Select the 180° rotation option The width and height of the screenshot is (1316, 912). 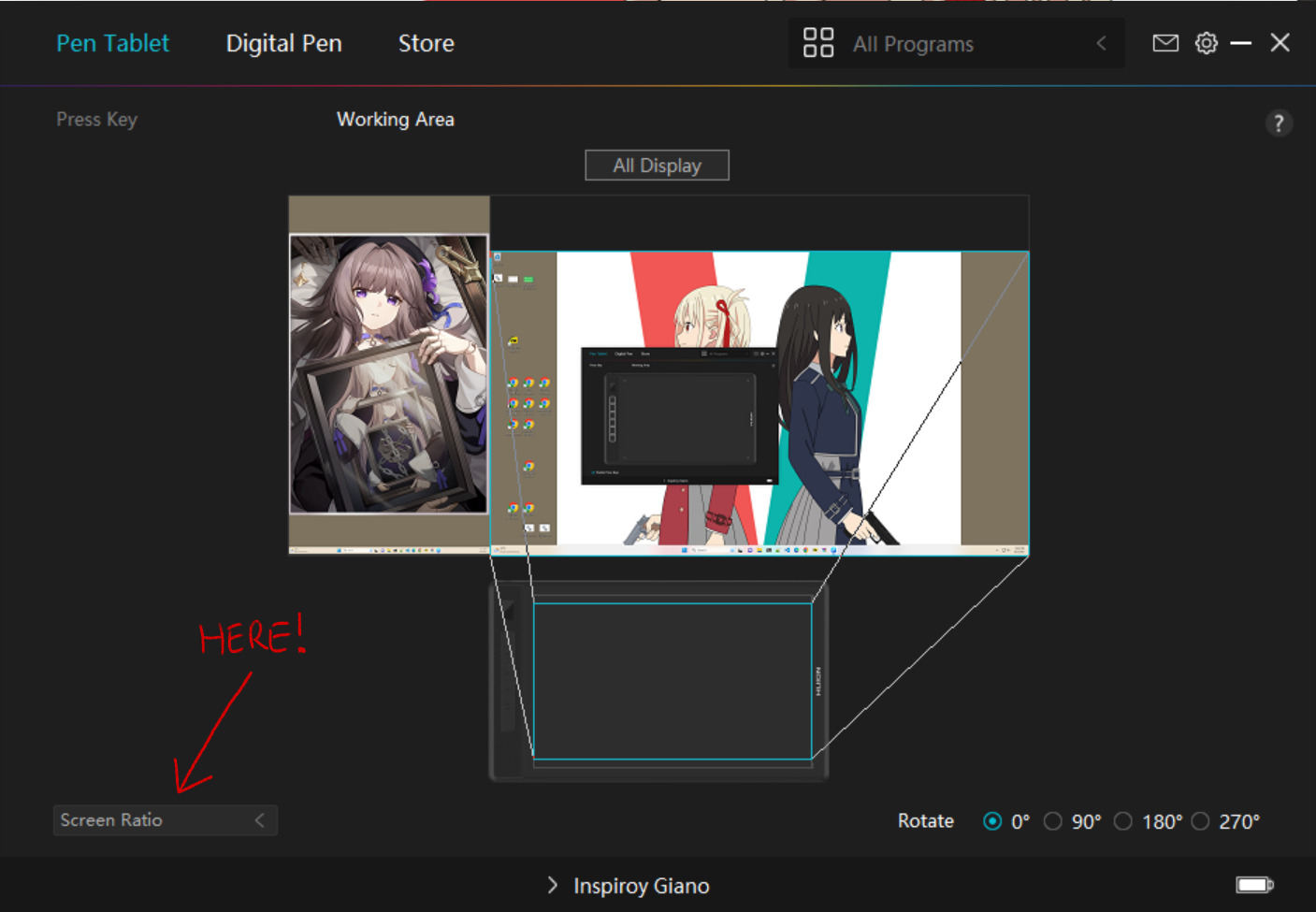[x=1123, y=821]
